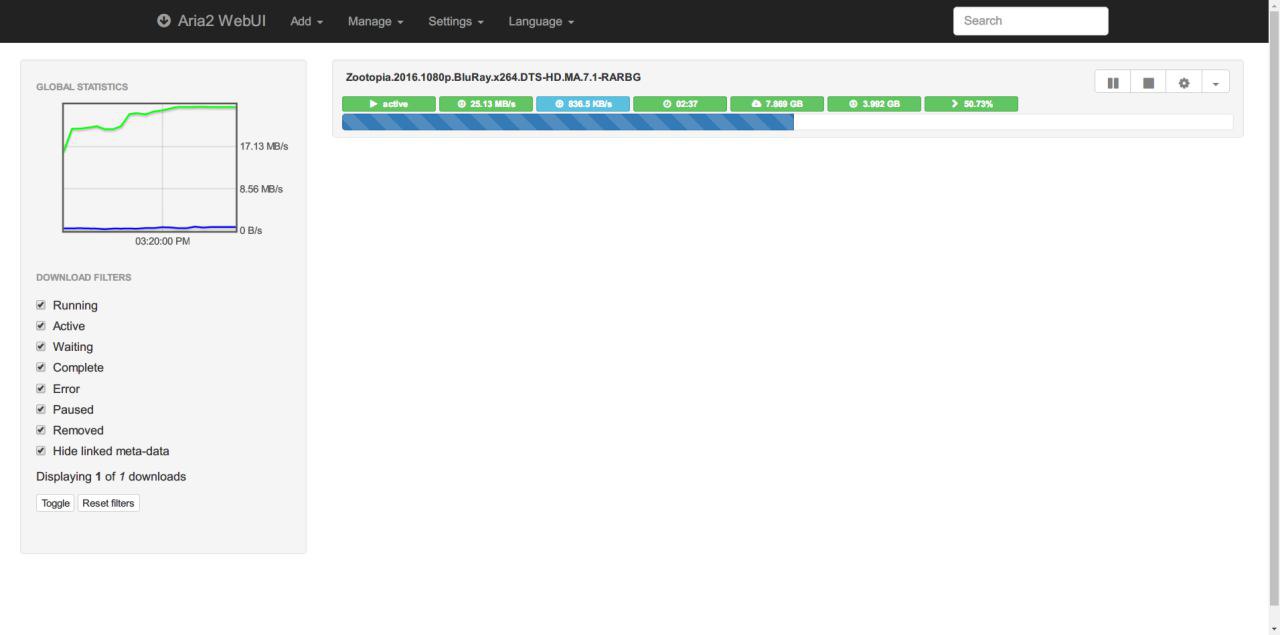Toggle the Removed filter checkbox
The image size is (1280, 635).
tap(41, 430)
